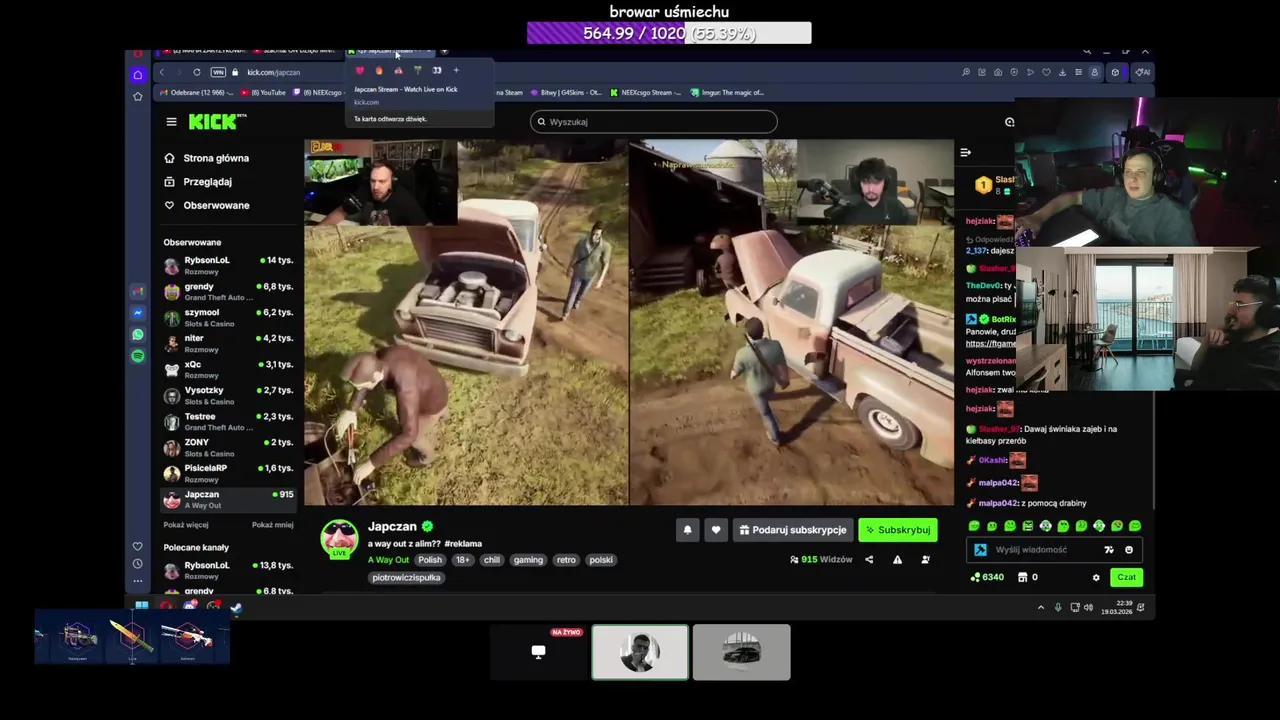The width and height of the screenshot is (1280, 720).
Task: Expand Windows system tray hidden icons
Action: [1041, 607]
